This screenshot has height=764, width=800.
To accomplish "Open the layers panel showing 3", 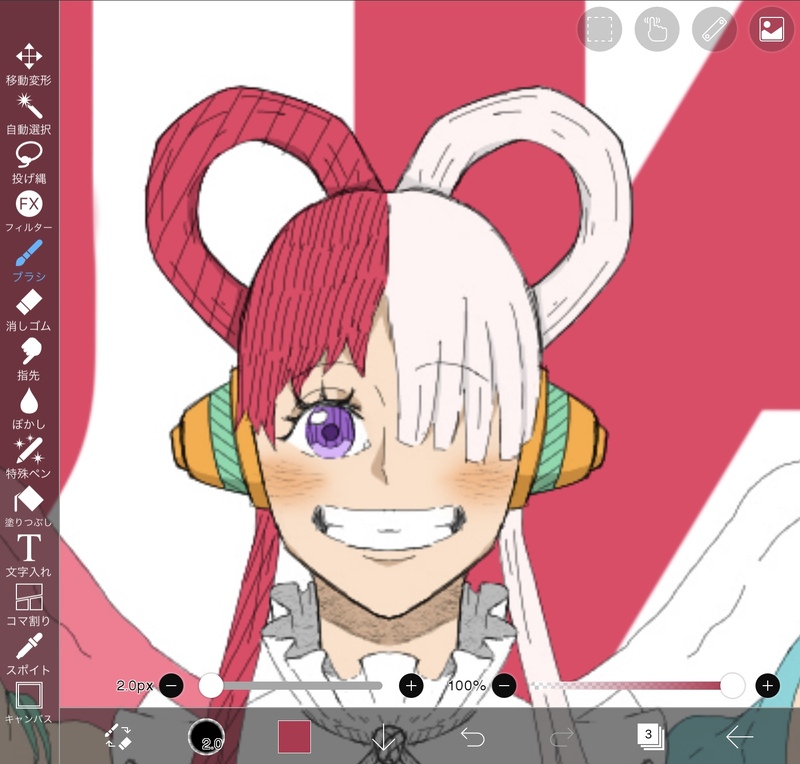I will click(650, 736).
